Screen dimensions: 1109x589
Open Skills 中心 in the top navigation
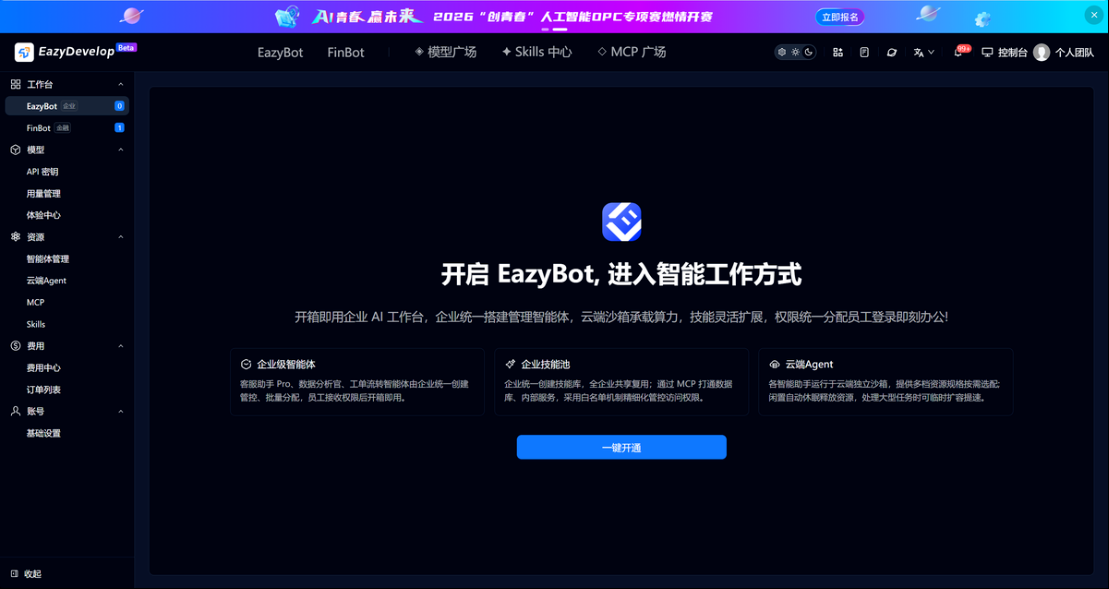click(537, 52)
